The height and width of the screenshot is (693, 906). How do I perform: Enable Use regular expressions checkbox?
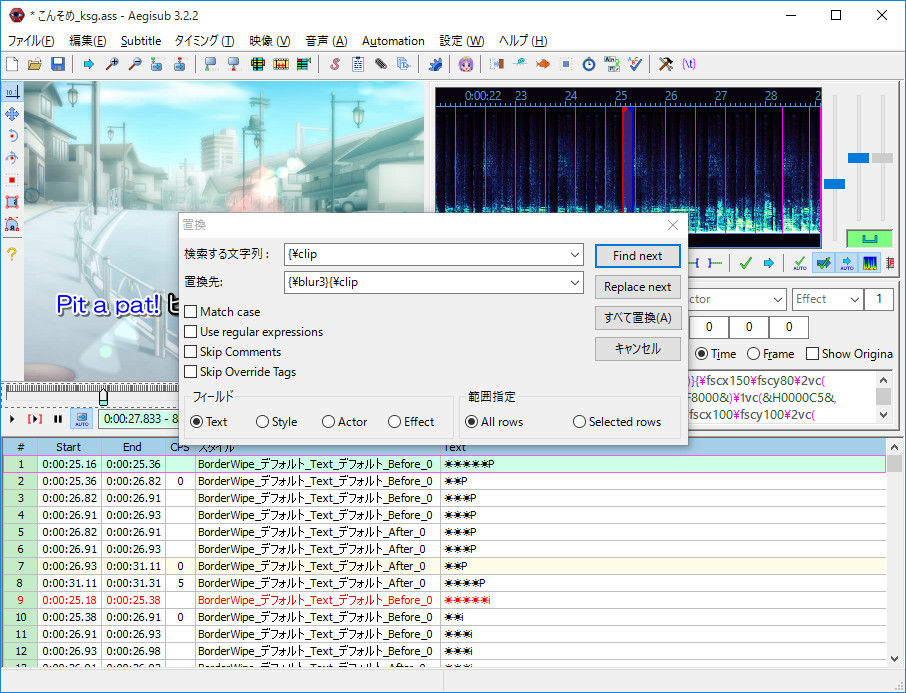[191, 332]
